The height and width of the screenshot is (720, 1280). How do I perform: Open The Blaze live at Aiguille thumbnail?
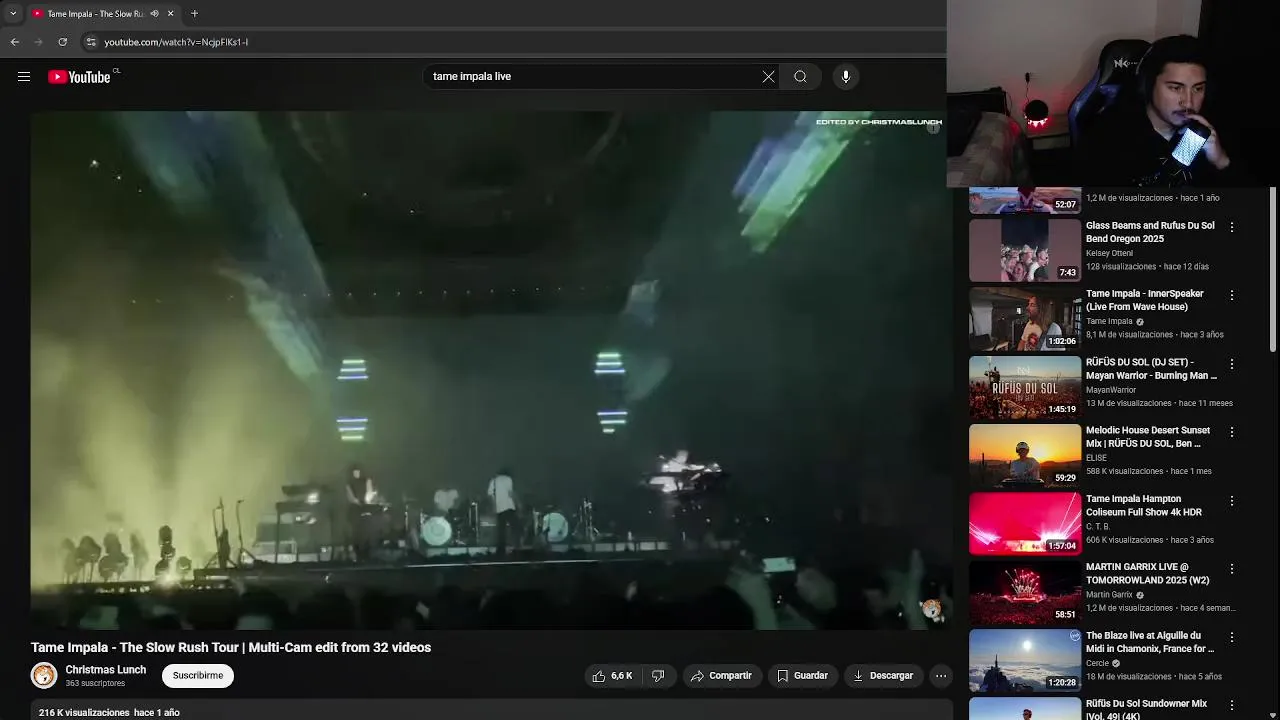pyautogui.click(x=1025, y=661)
